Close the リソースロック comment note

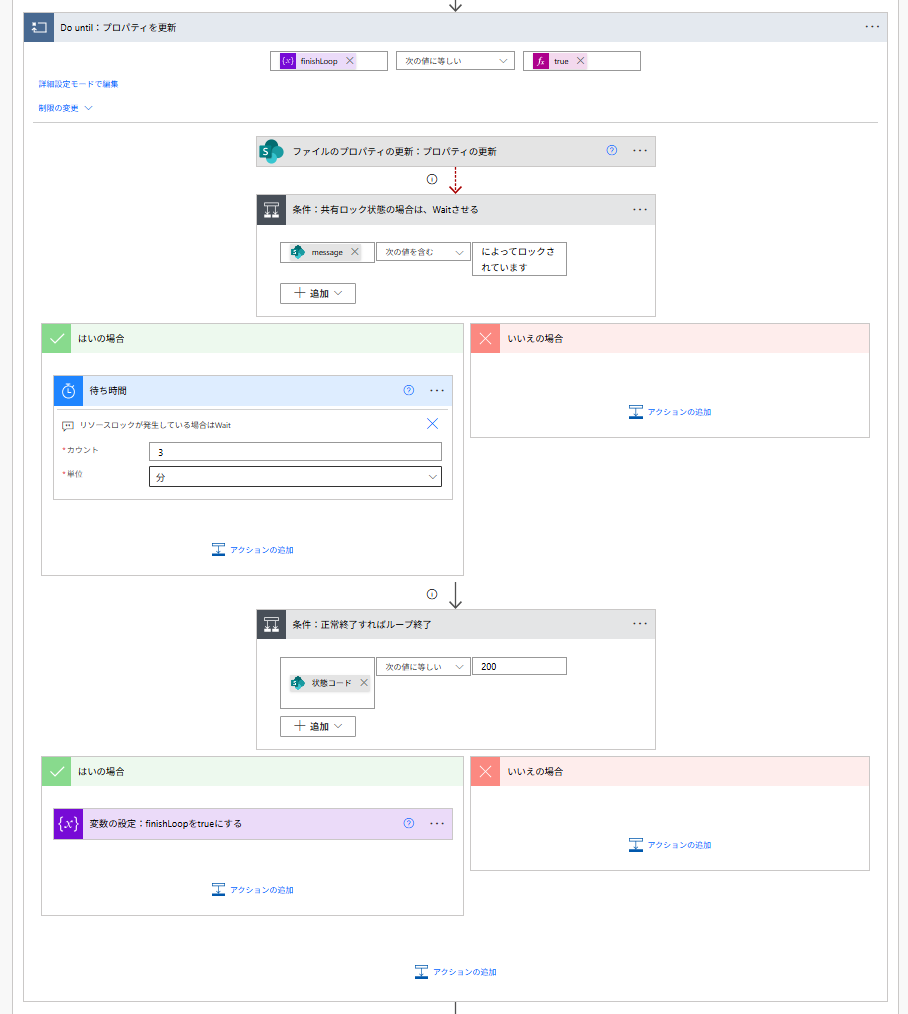pos(432,424)
